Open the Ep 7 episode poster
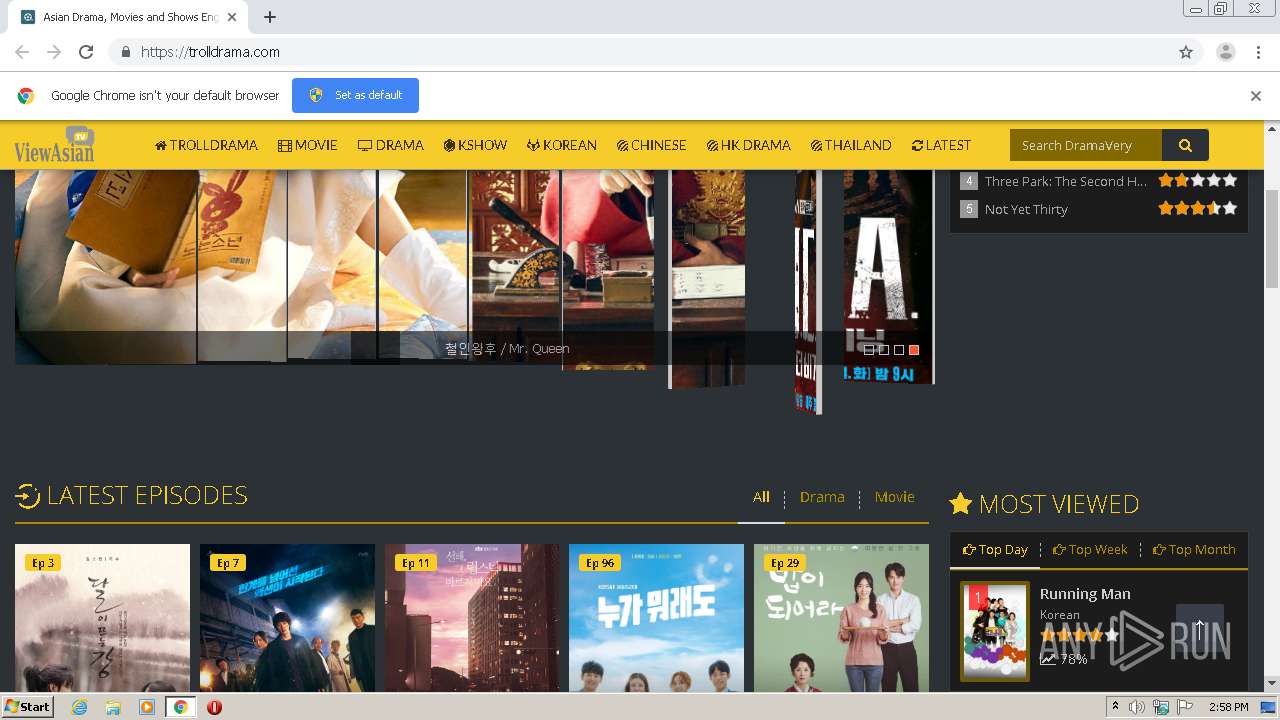The height and width of the screenshot is (720, 1280). (287, 618)
